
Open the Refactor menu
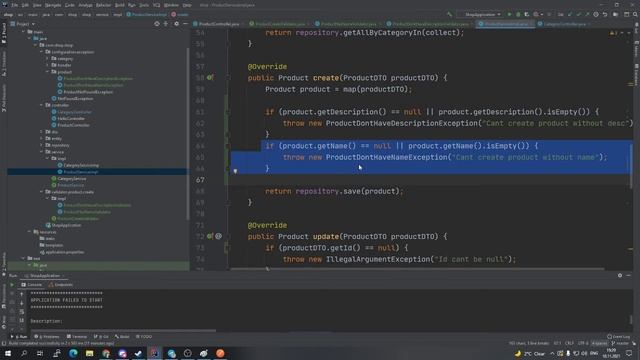(103, 5)
